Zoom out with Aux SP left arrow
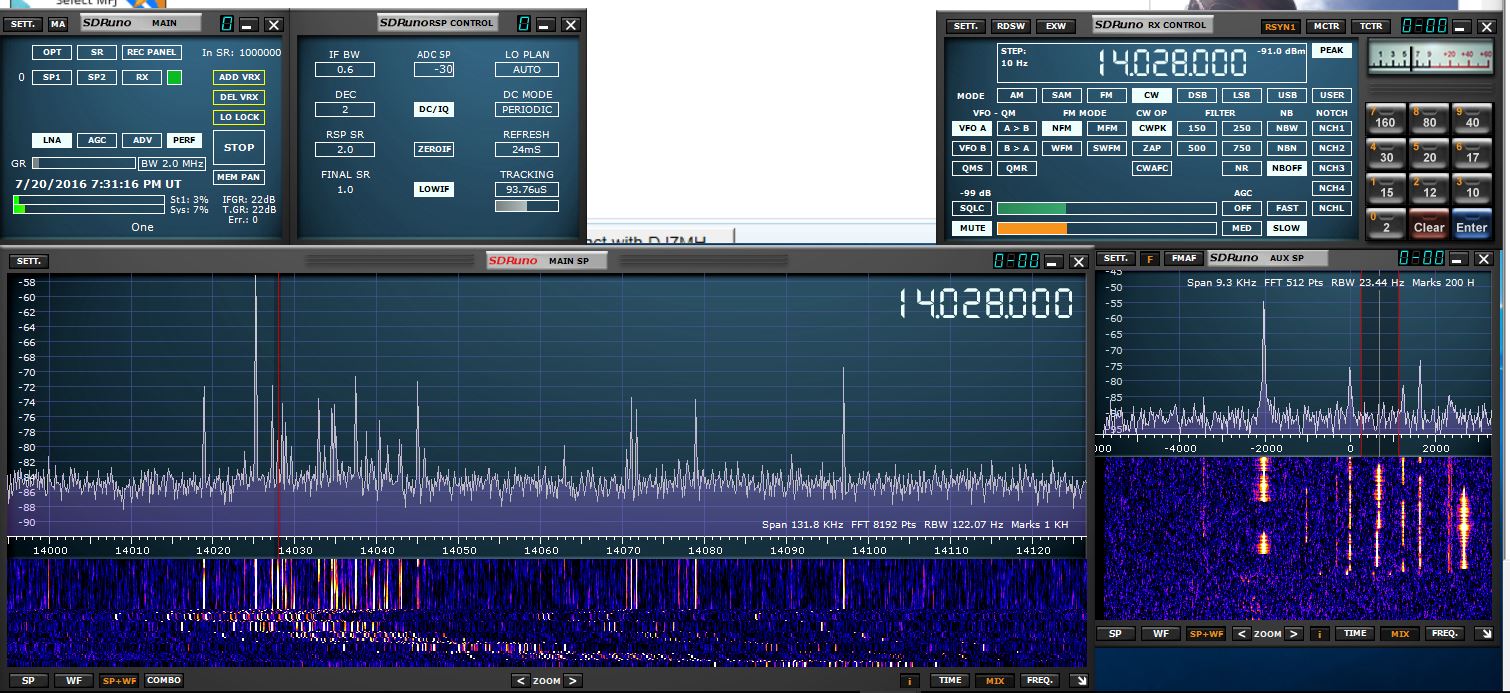1510x693 pixels. [1241, 634]
